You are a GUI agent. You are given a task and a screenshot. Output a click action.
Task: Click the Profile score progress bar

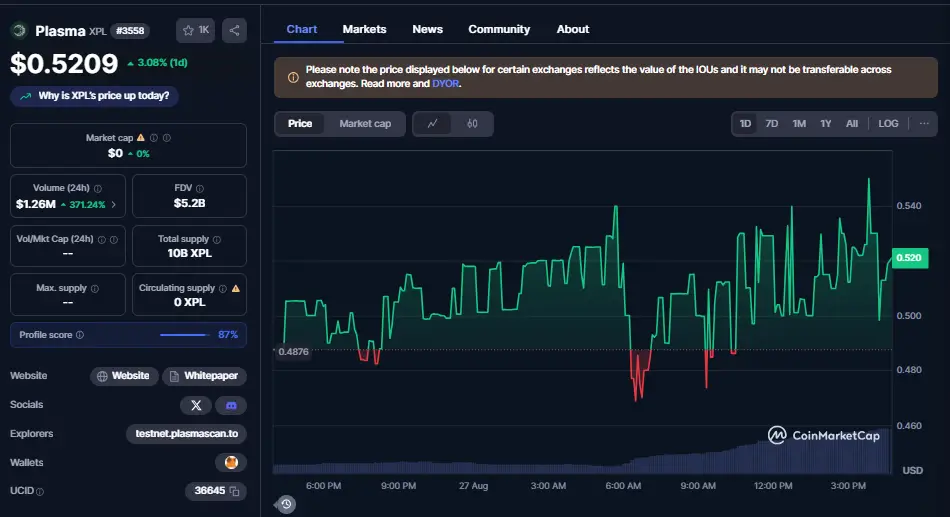tap(183, 335)
